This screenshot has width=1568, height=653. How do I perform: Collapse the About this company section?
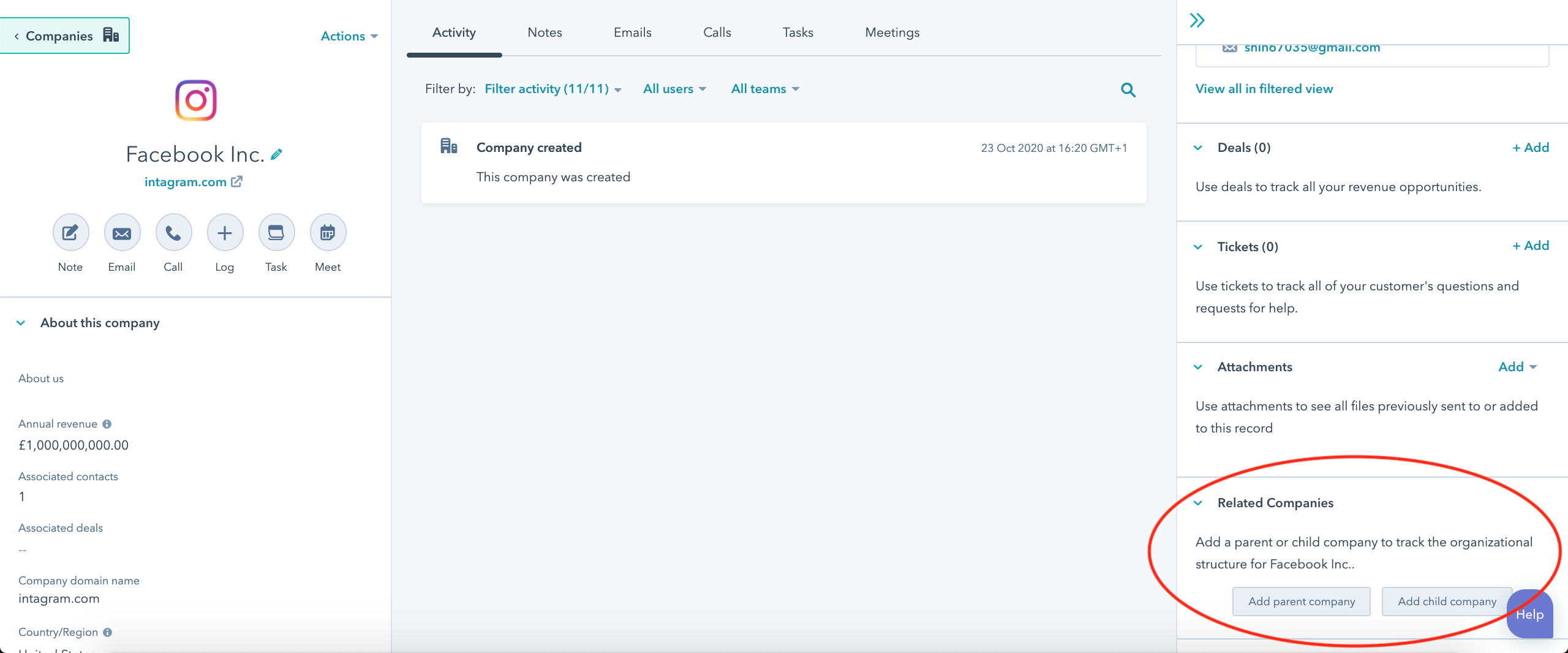[21, 323]
